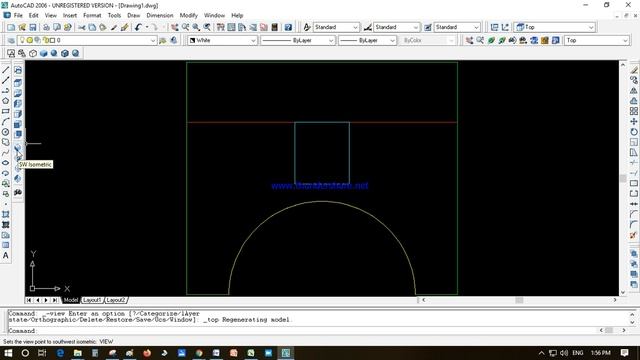Image resolution: width=640 pixels, height=360 pixels.
Task: Open the Camera view tool icon
Action: click(18, 192)
